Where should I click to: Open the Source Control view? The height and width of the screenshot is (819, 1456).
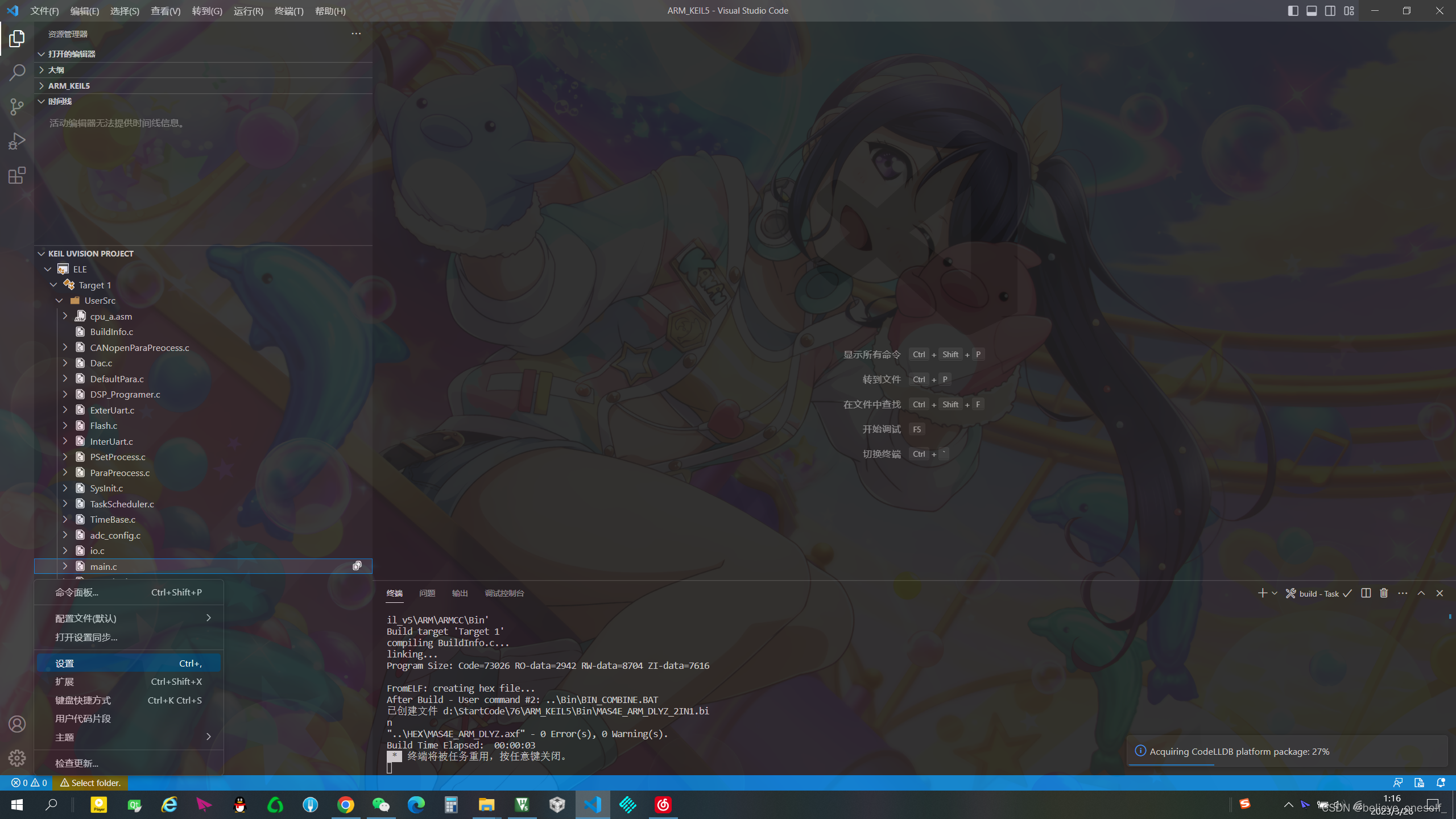point(17,106)
